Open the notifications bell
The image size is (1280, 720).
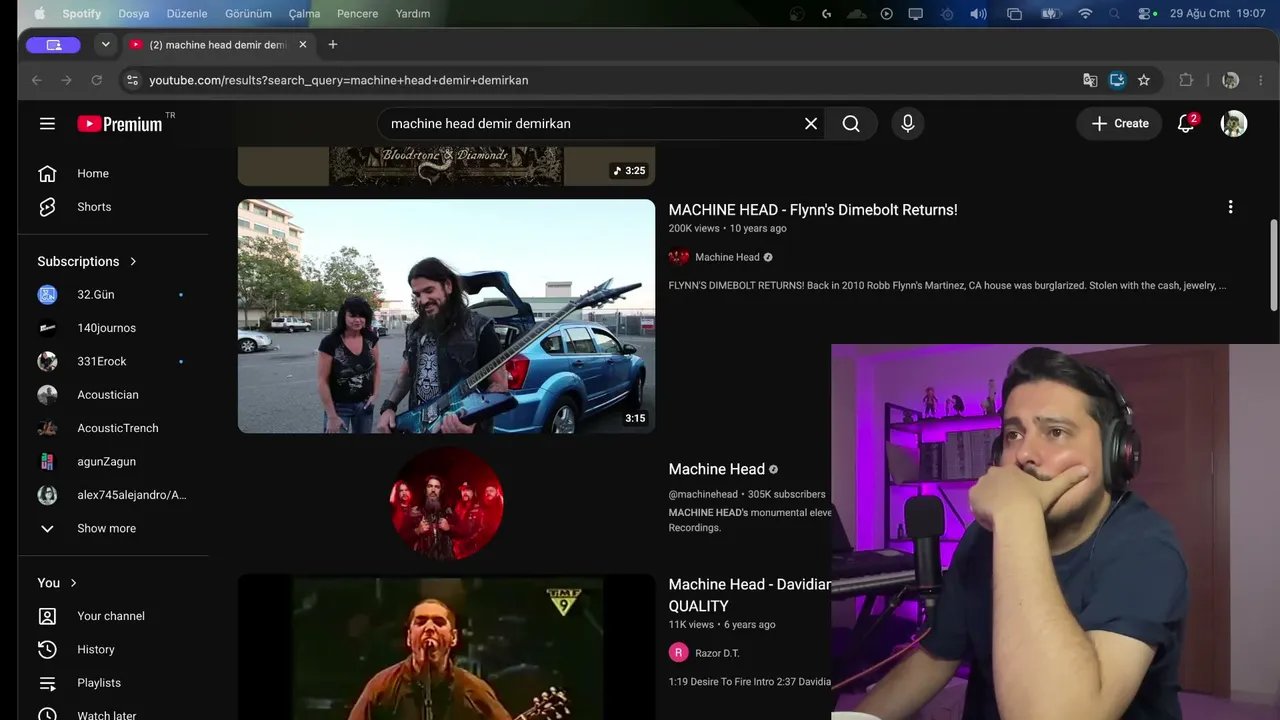coord(1186,123)
